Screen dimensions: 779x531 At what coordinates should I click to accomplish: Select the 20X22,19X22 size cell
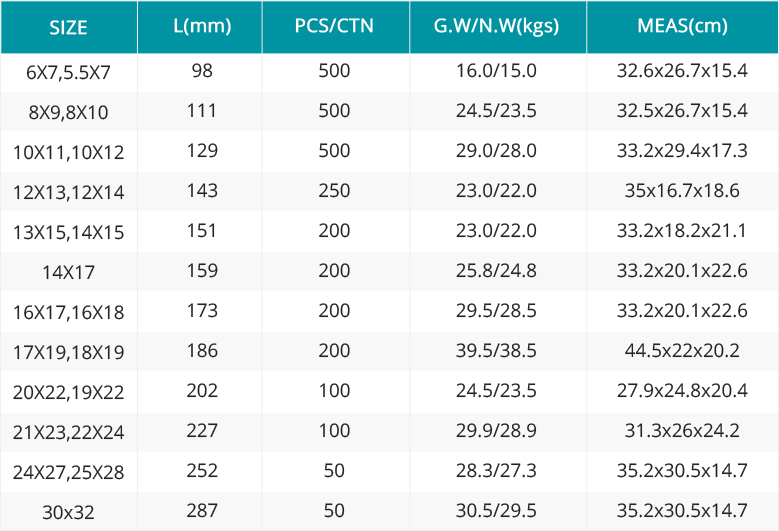(69, 392)
